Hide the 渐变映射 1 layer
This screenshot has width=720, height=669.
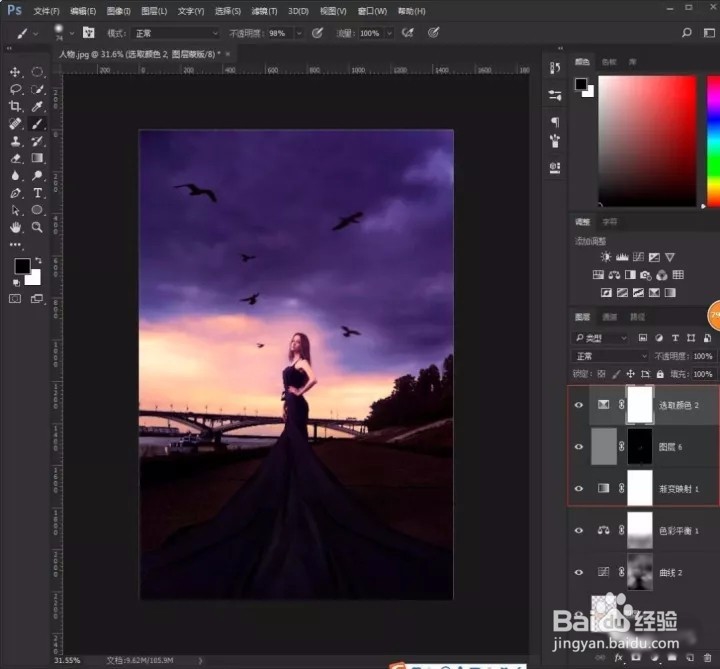click(579, 489)
